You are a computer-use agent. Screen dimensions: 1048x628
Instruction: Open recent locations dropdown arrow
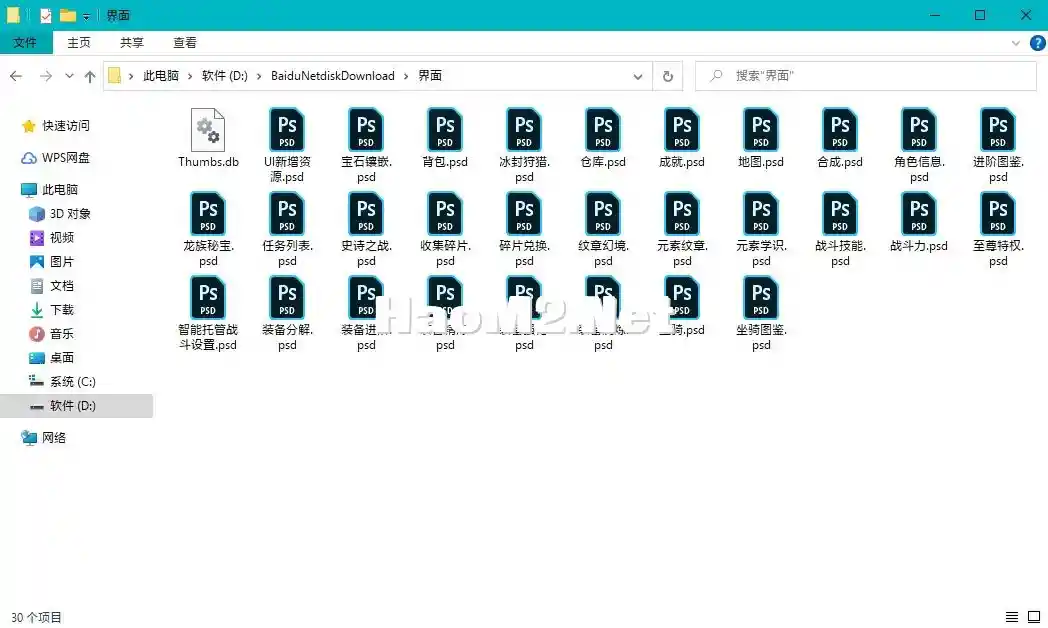69,76
